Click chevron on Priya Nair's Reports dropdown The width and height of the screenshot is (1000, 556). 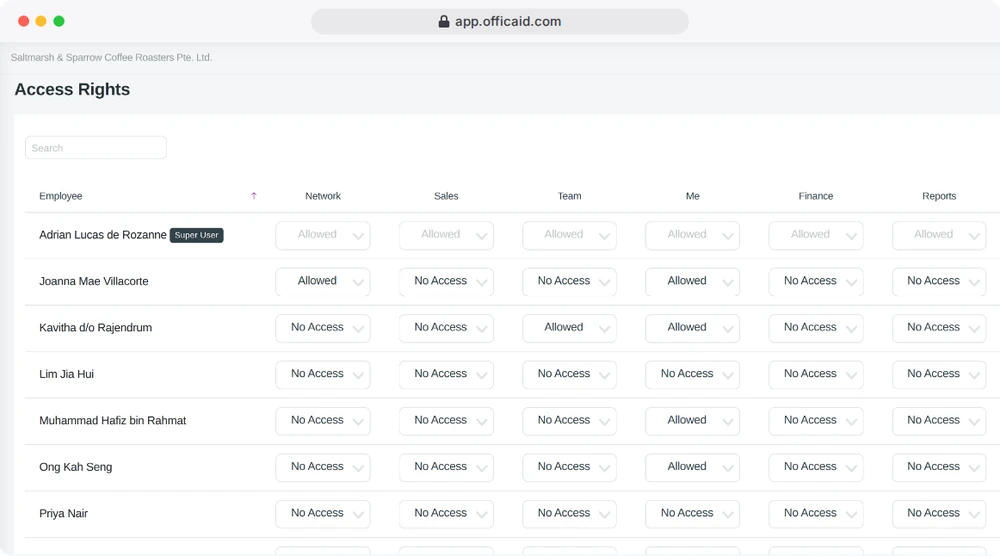[974, 515]
